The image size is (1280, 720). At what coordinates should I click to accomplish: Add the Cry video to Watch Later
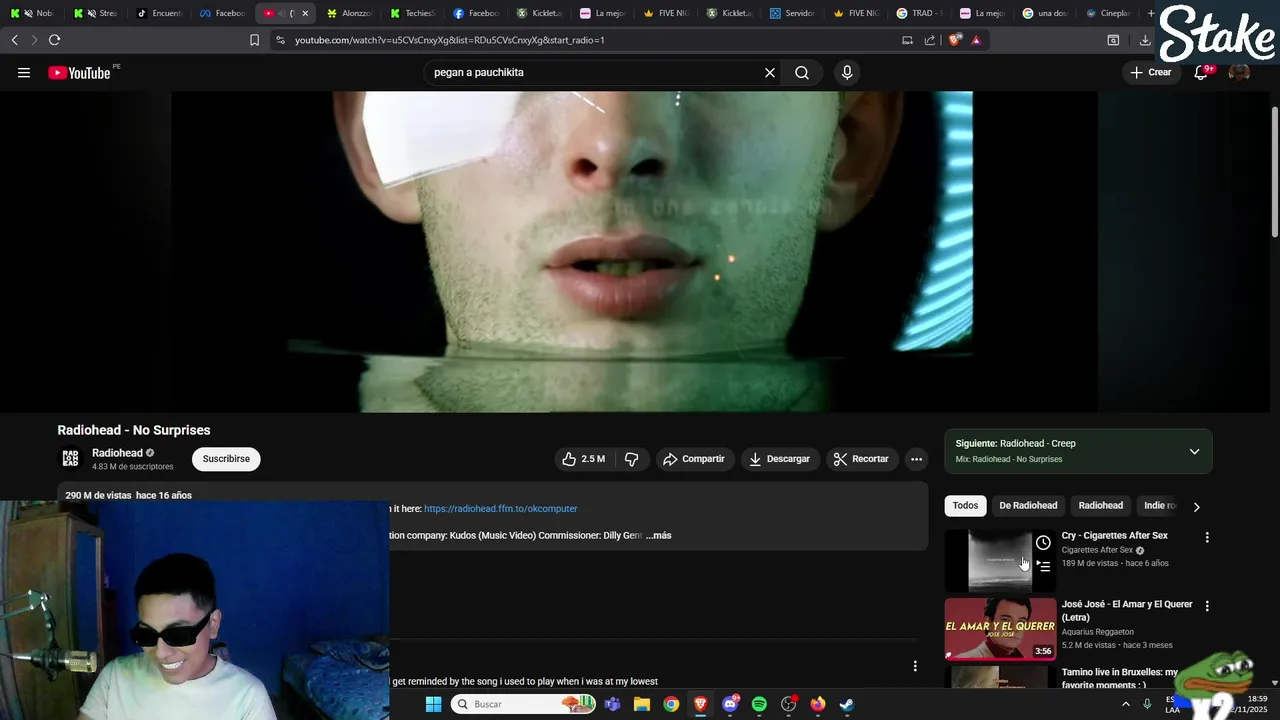click(1043, 543)
